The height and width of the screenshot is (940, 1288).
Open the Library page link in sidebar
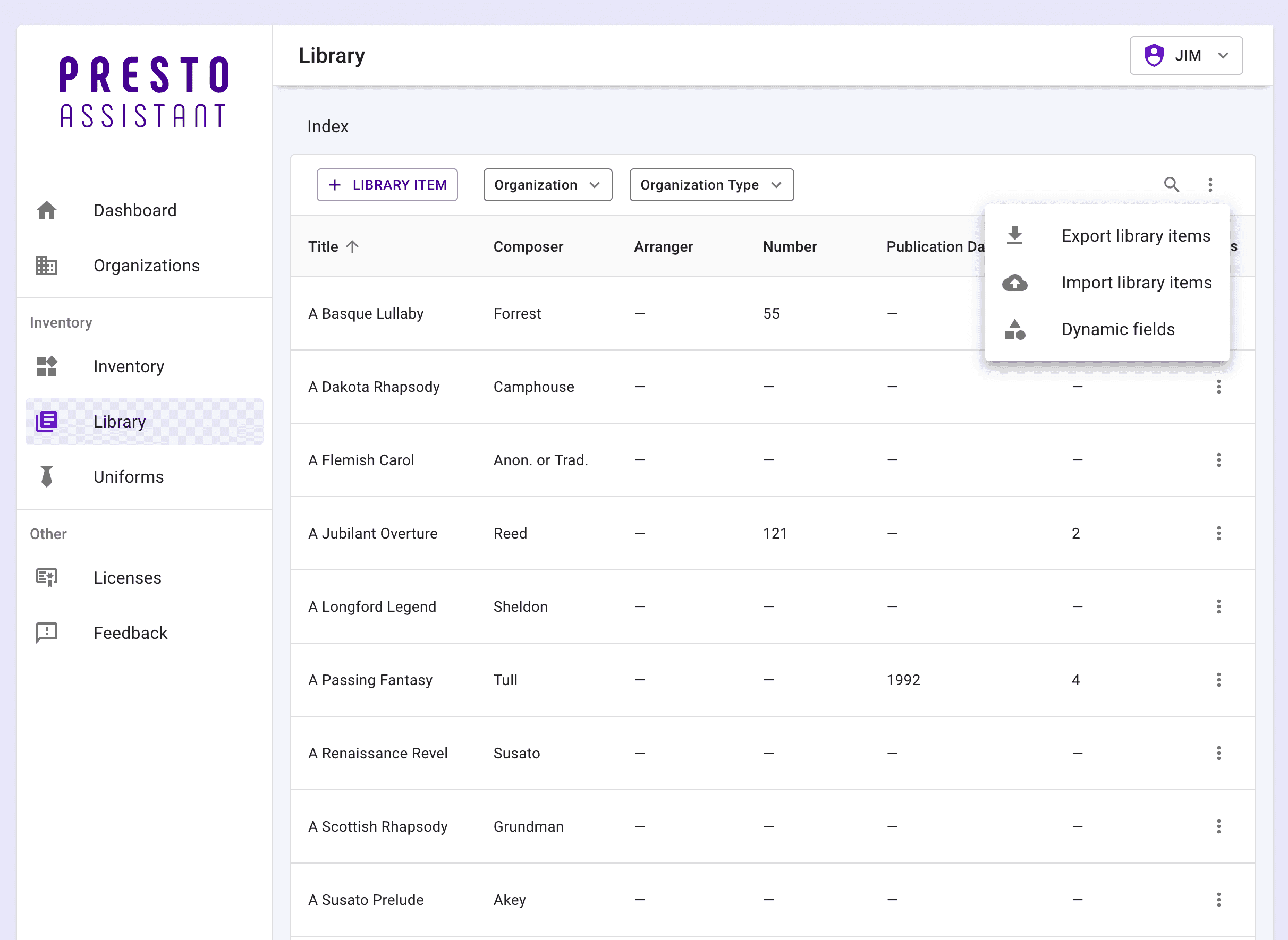point(120,421)
